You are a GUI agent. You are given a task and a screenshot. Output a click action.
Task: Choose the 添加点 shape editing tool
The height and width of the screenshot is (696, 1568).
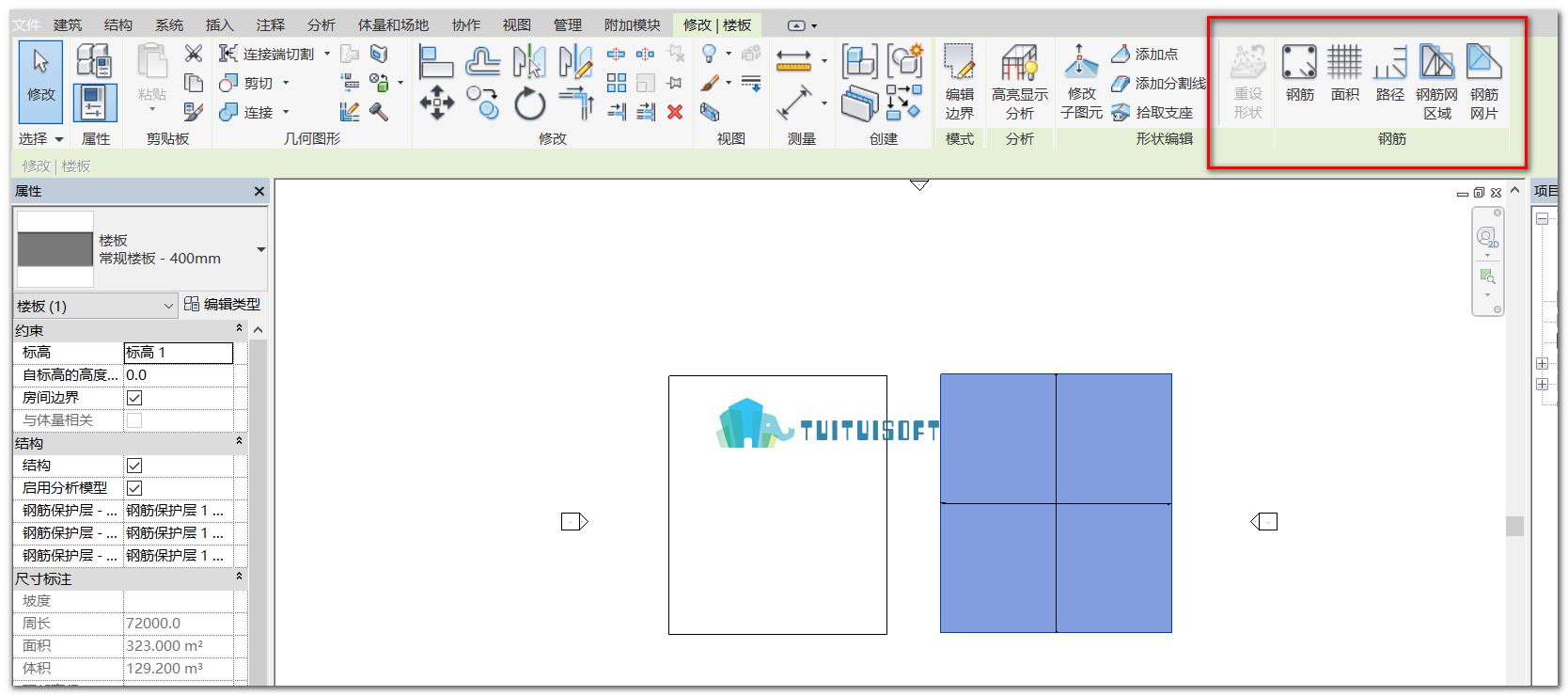coord(1144,55)
